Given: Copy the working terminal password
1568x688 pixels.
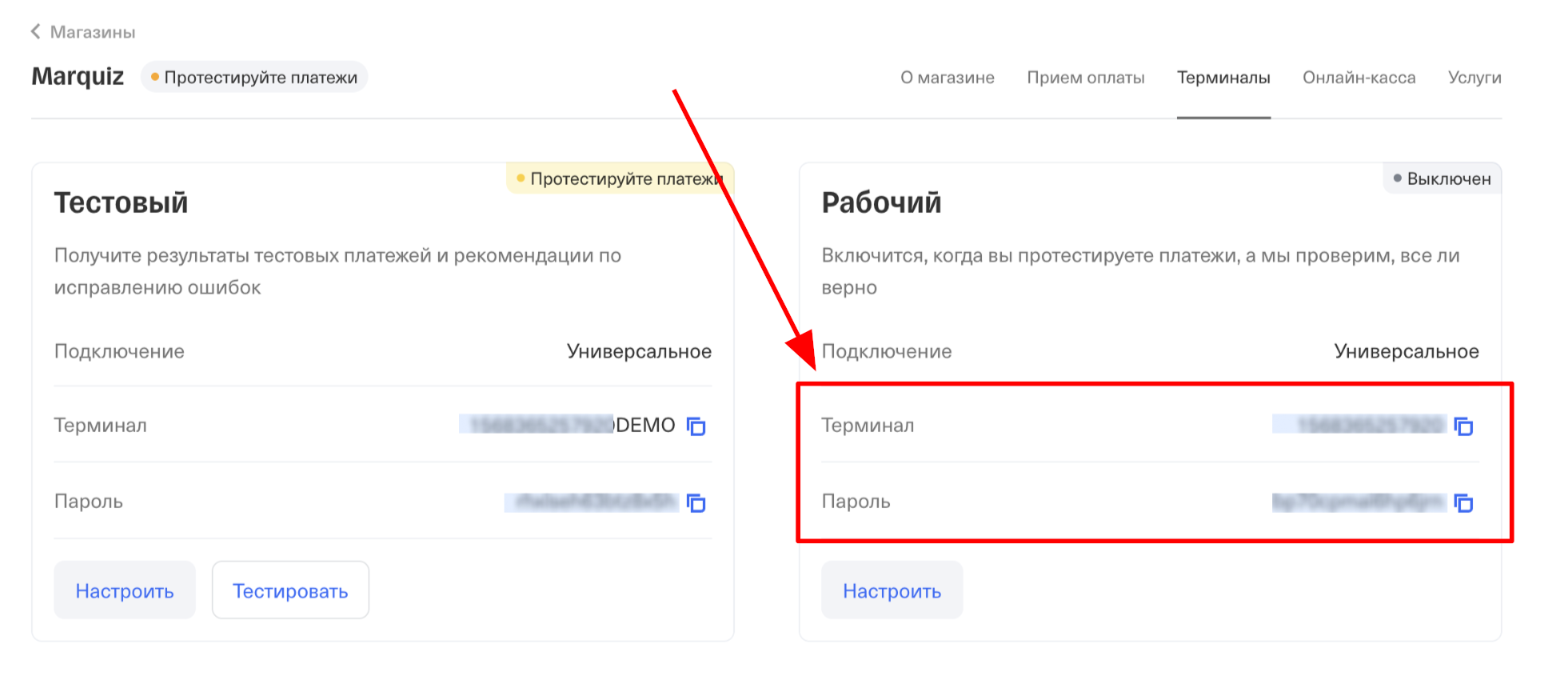Looking at the screenshot, I should 1463,503.
